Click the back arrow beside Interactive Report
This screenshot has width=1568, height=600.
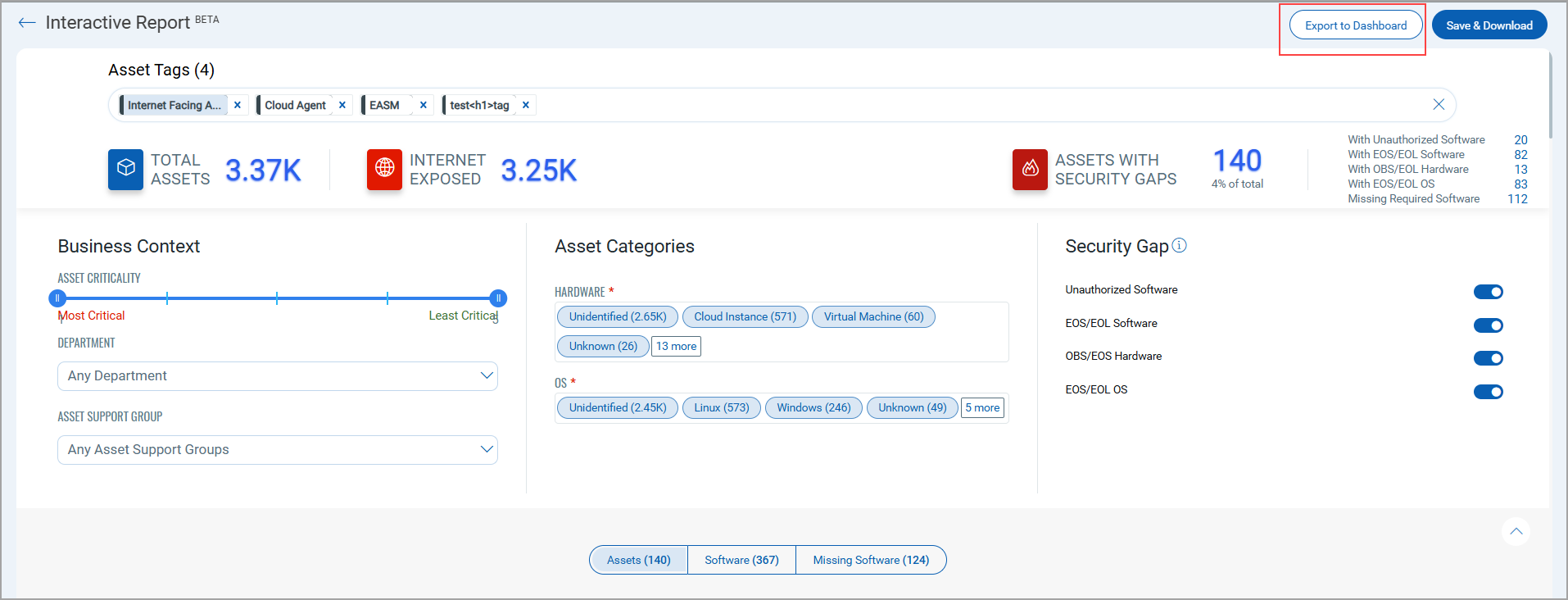[x=27, y=23]
